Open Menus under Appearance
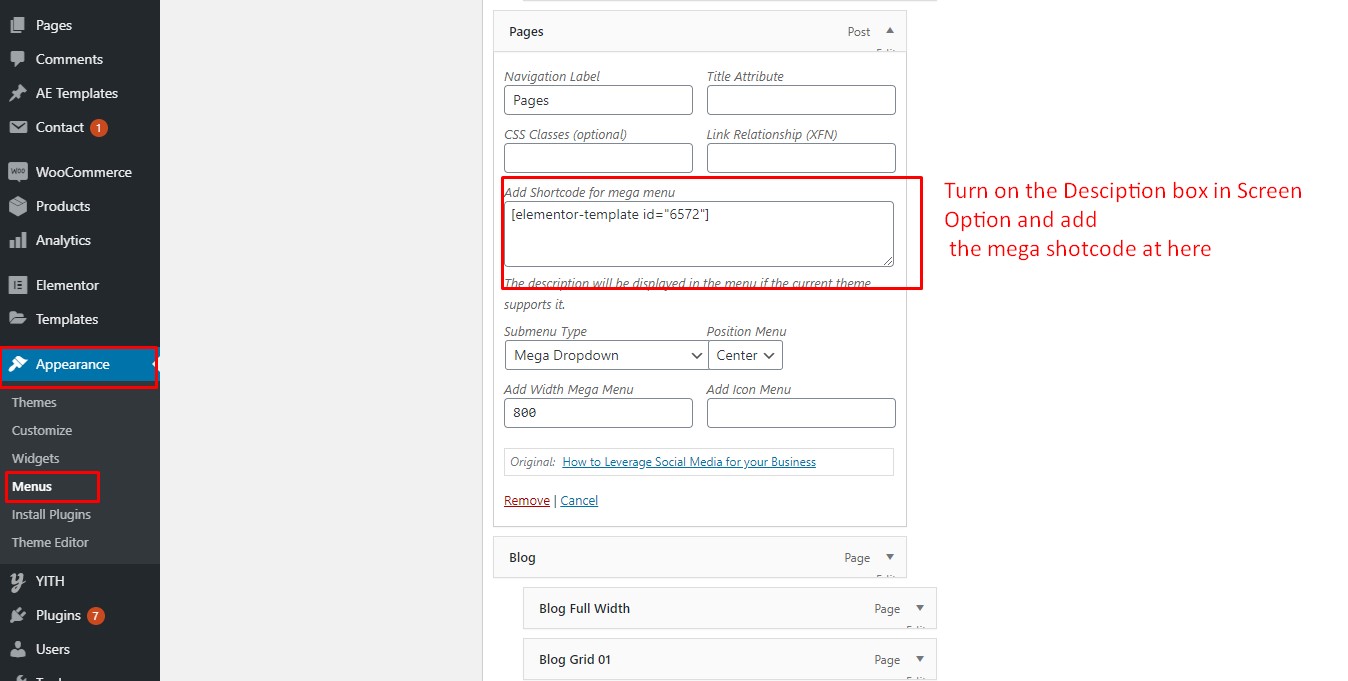Screen dimensions: 1348x681 coord(32,487)
